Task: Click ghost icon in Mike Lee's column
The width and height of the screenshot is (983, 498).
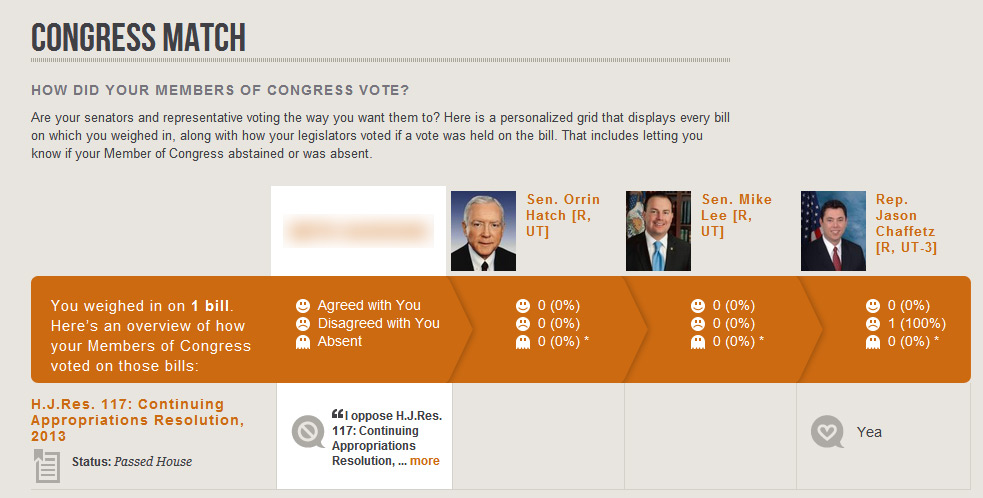Action: pyautogui.click(x=698, y=342)
